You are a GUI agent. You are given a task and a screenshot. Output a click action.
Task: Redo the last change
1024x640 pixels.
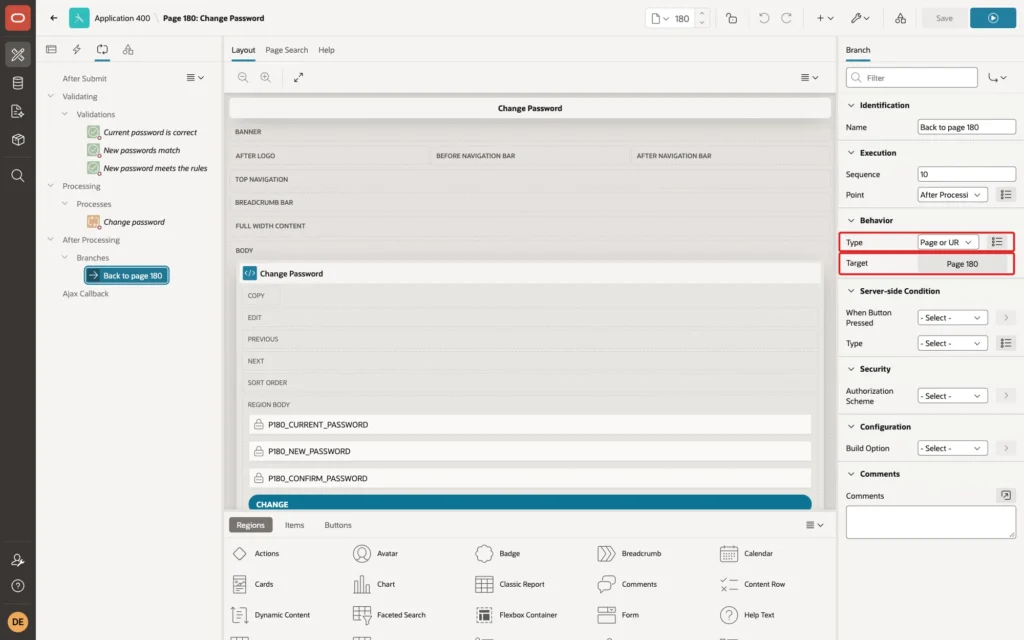click(786, 18)
